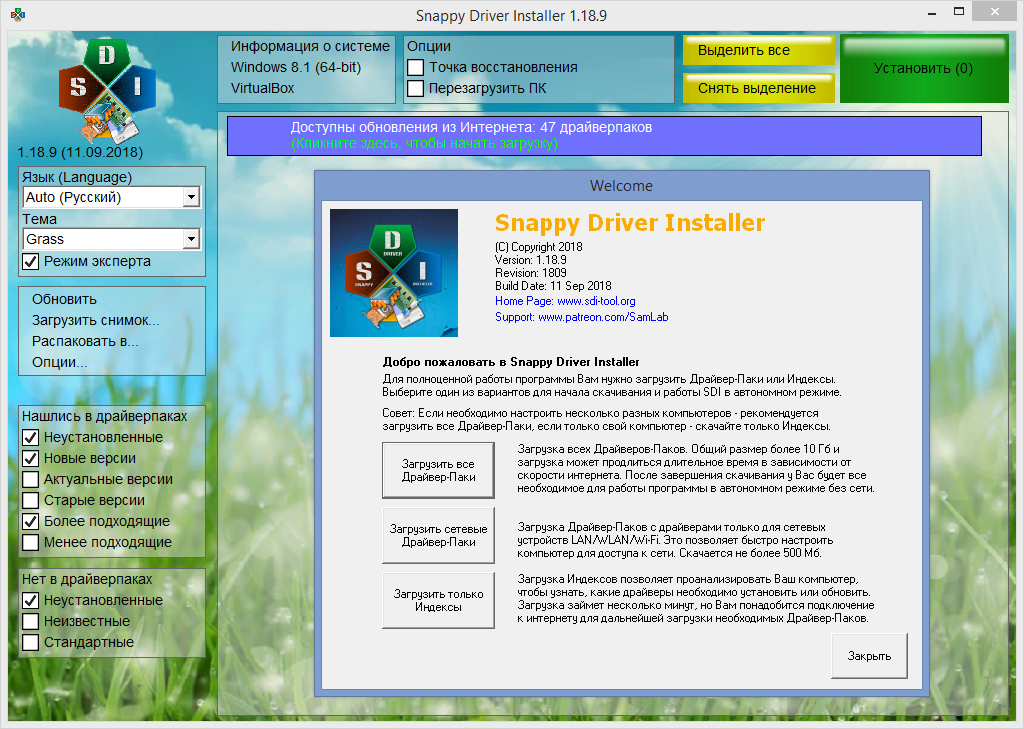Click the Выделить все button

click(759, 50)
